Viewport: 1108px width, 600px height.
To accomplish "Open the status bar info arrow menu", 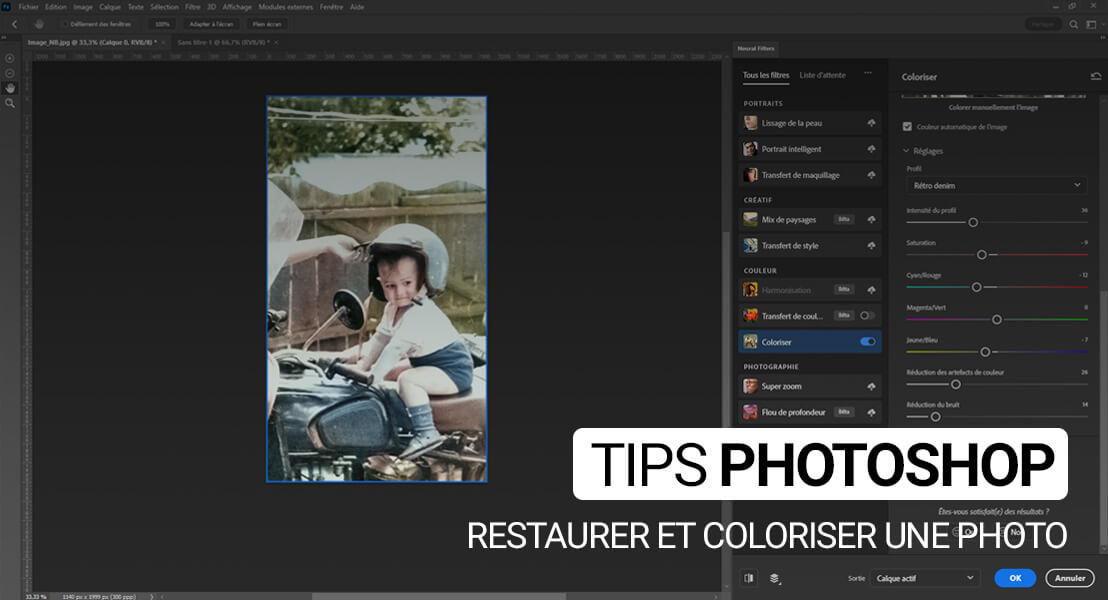I will [151, 596].
